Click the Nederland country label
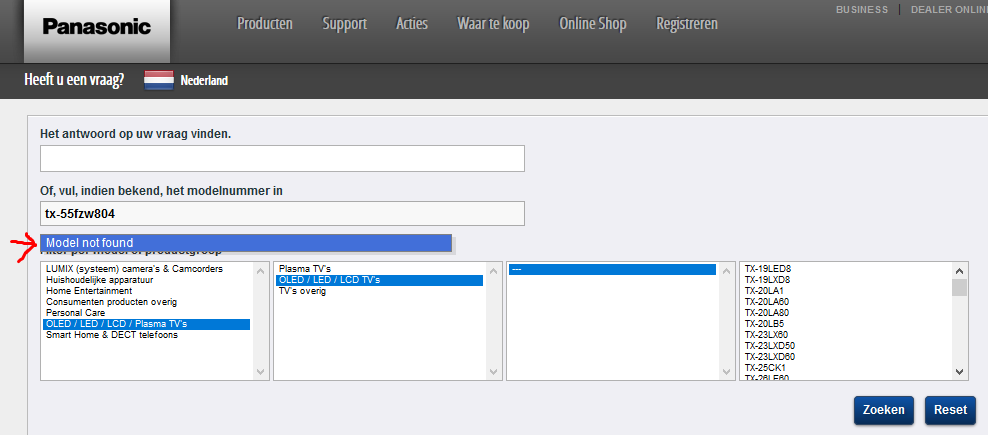The height and width of the screenshot is (435, 988). click(204, 81)
